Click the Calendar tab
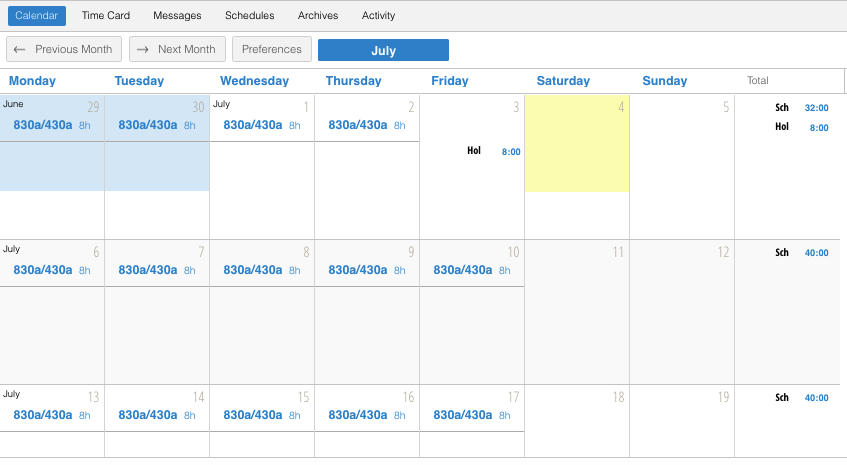Screen dimensions: 847x465 click(37, 16)
